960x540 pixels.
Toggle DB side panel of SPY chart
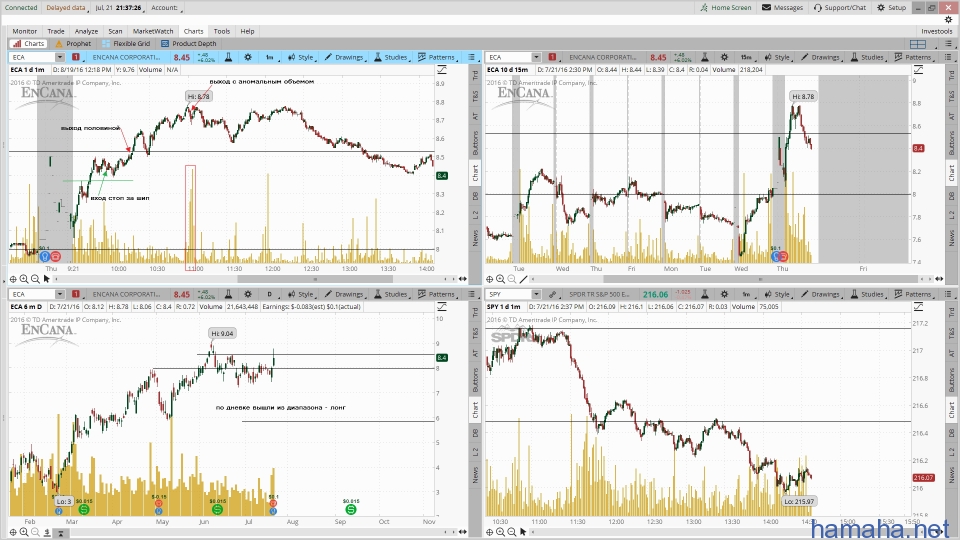(x=951, y=433)
